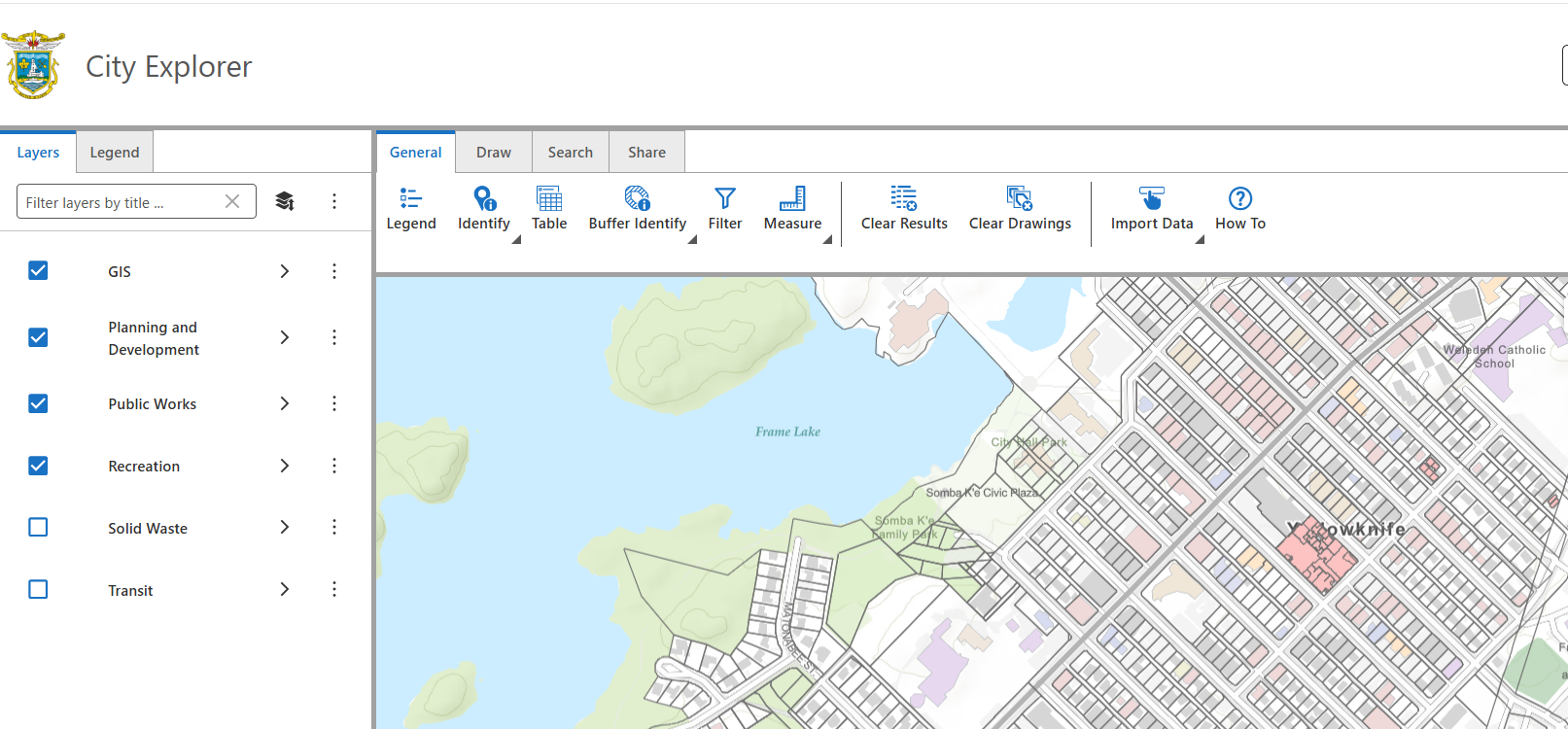Activate the Measure tool

[792, 209]
